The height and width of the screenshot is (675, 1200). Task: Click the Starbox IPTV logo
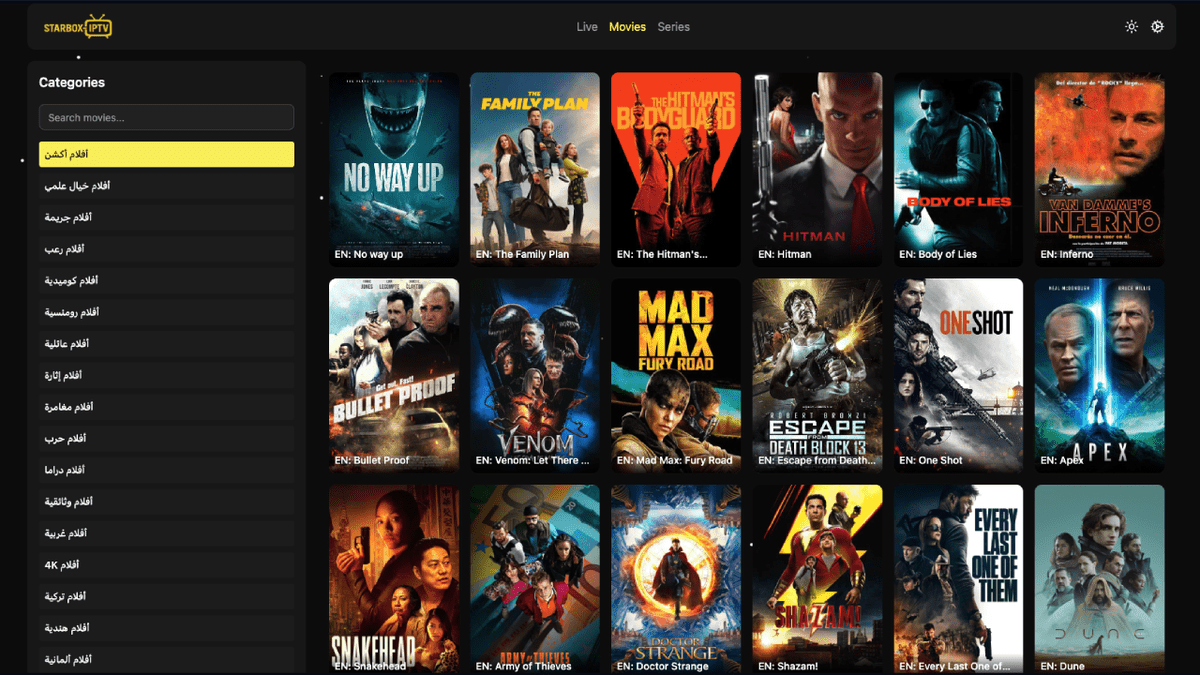tap(78, 27)
